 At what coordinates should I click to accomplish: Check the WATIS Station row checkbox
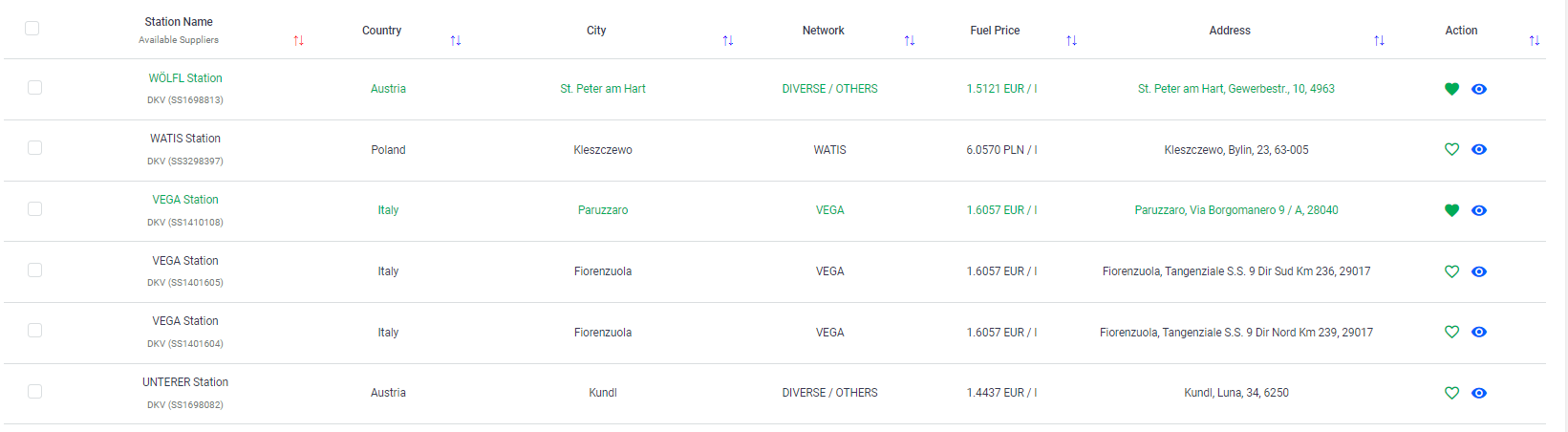35,148
